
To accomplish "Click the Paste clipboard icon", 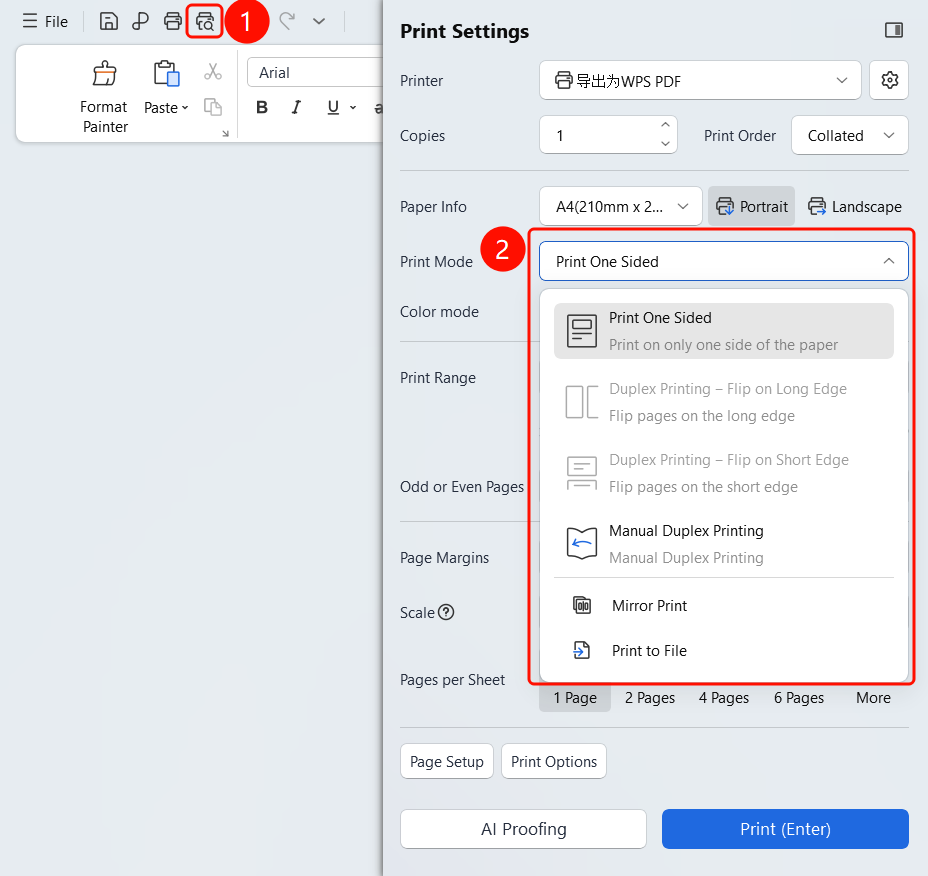I will point(166,74).
